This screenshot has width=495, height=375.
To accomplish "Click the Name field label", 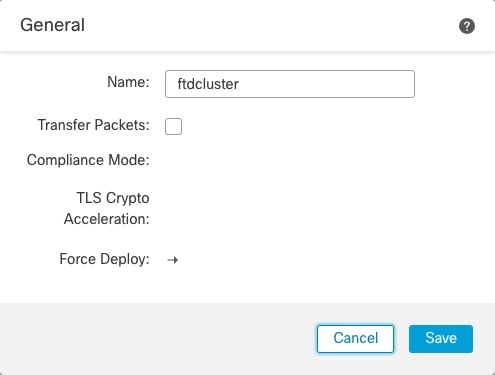I will click(128, 82).
